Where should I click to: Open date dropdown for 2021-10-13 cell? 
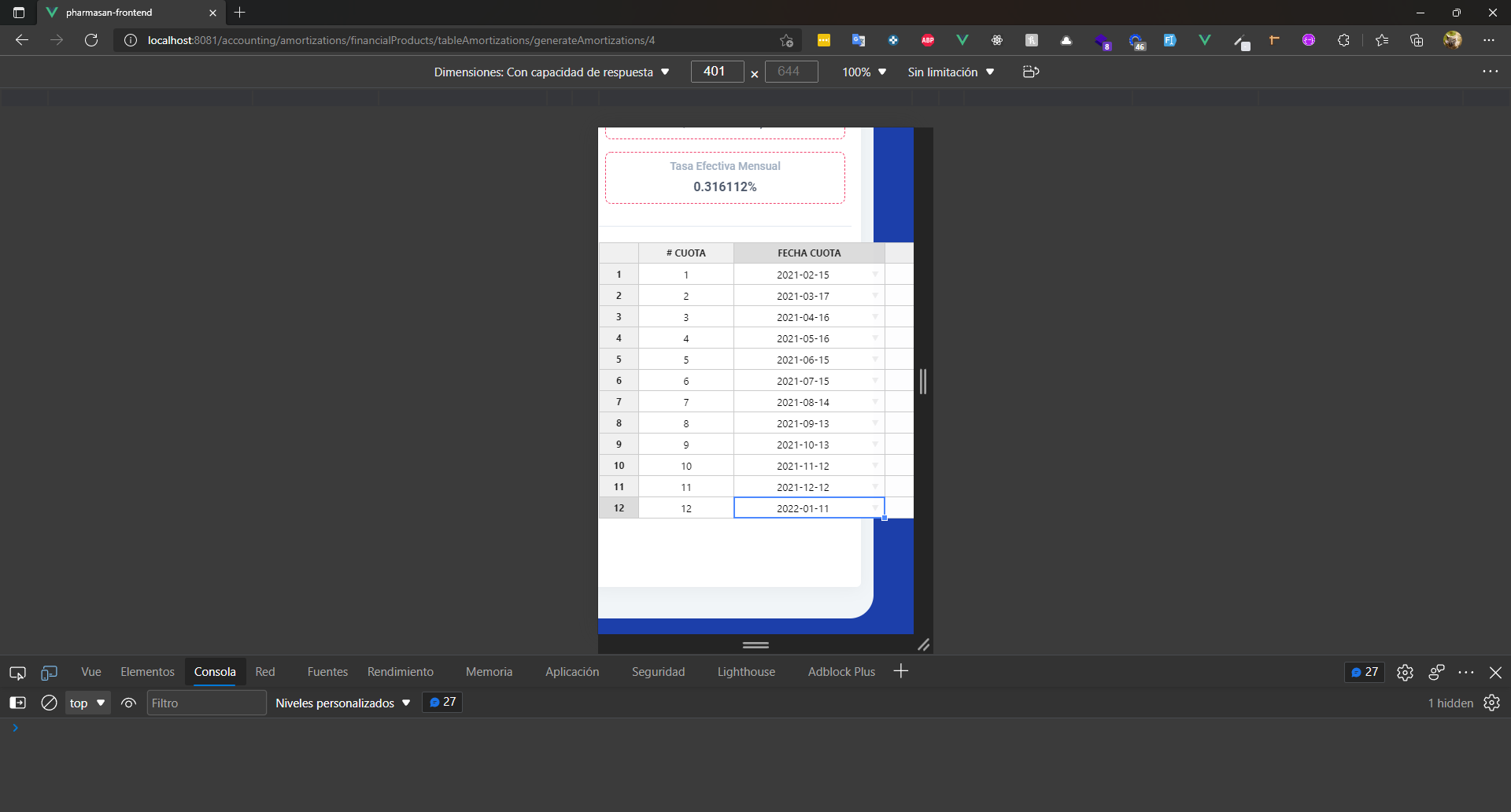pyautogui.click(x=875, y=444)
